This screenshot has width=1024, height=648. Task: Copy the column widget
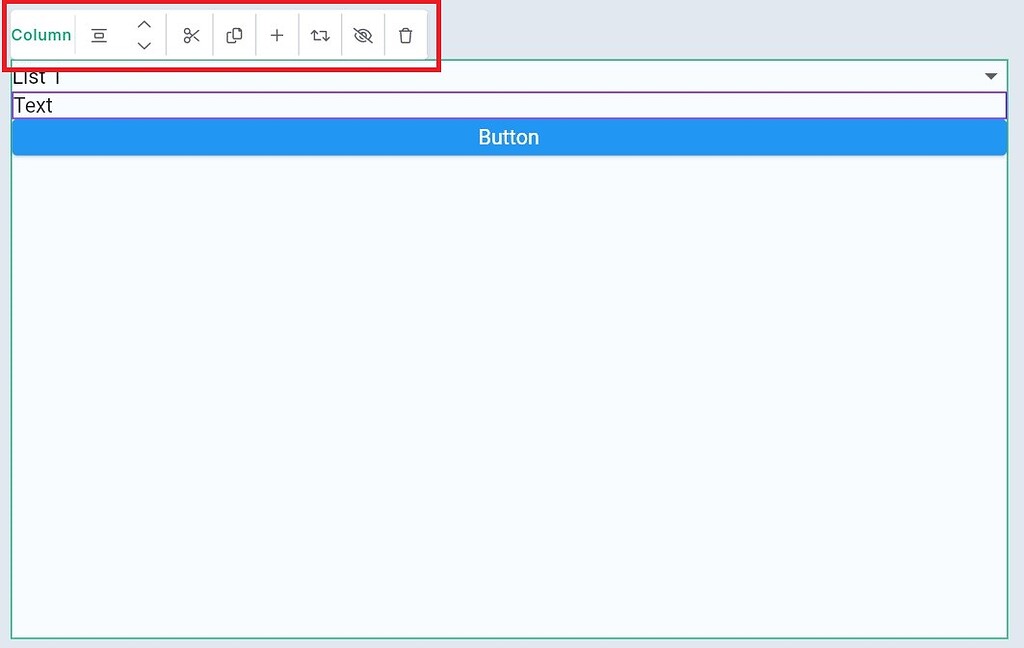click(234, 35)
